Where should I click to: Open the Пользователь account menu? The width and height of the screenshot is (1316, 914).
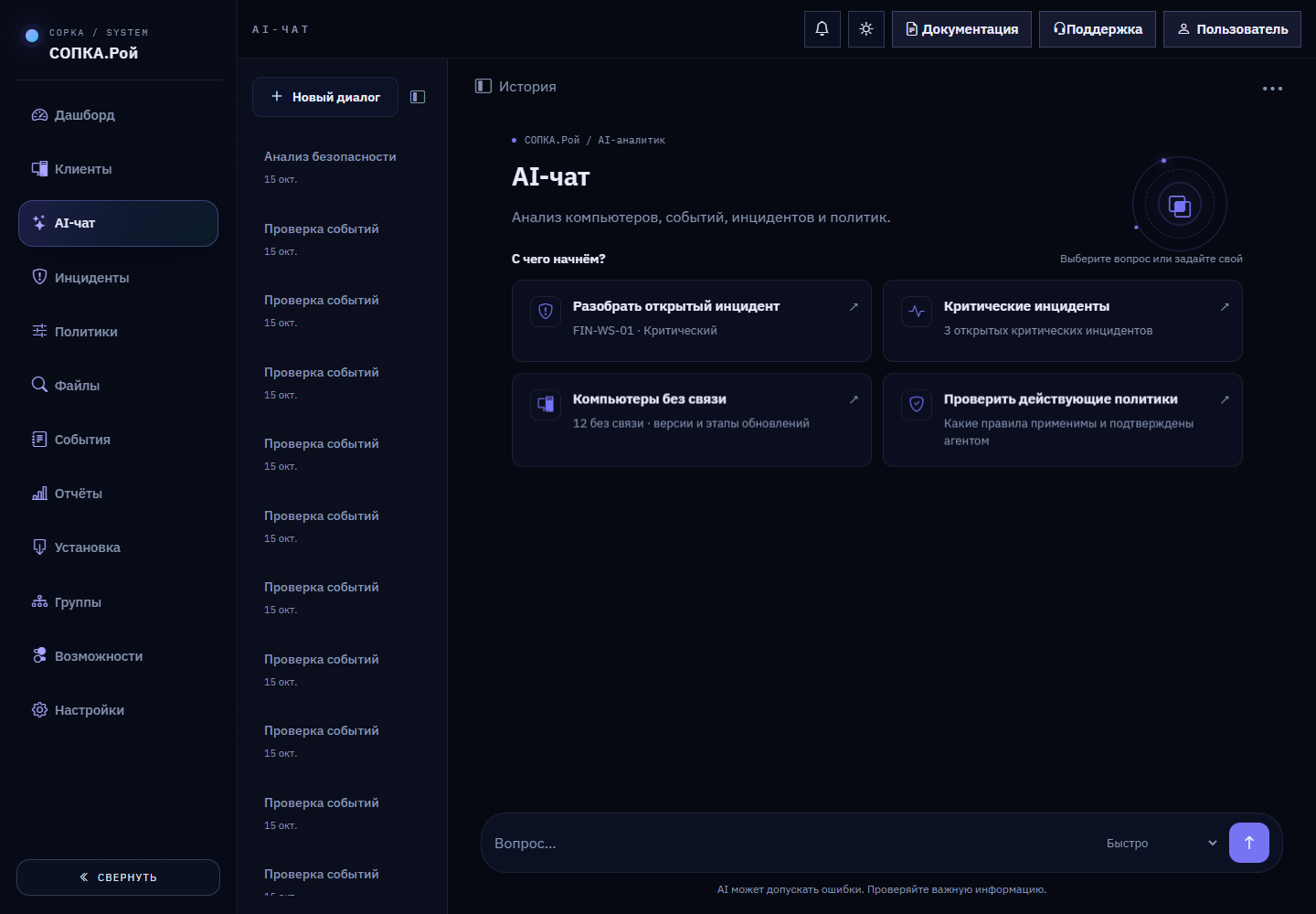(1232, 29)
